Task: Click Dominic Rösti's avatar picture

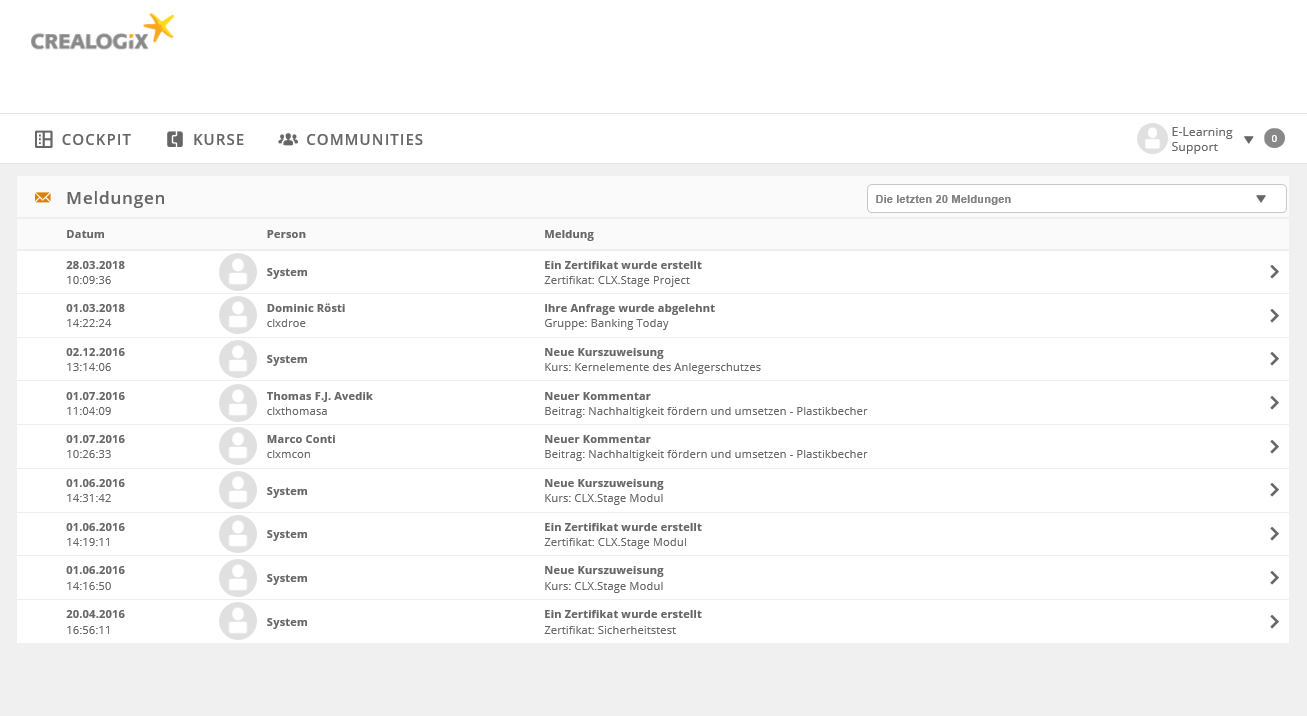Action: tap(238, 315)
